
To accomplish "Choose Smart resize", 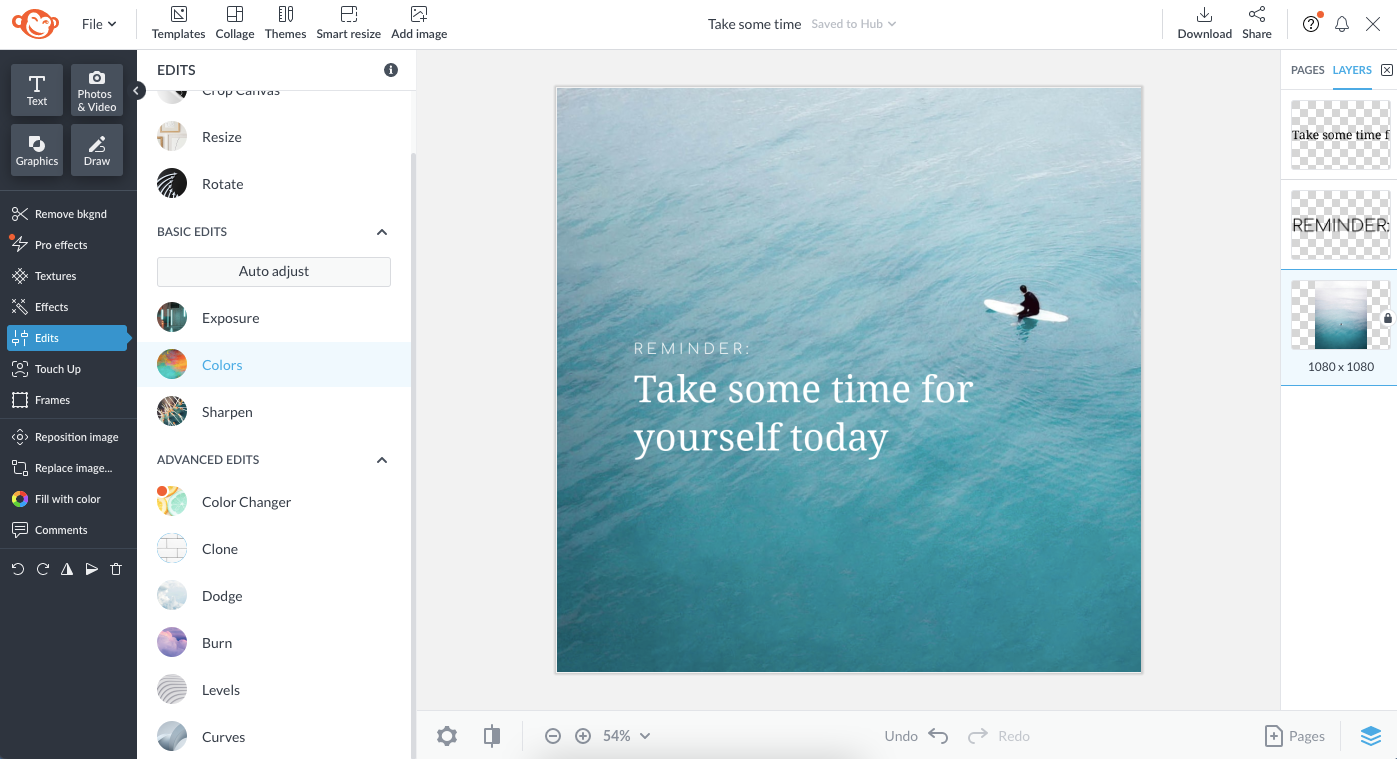I will coord(348,23).
